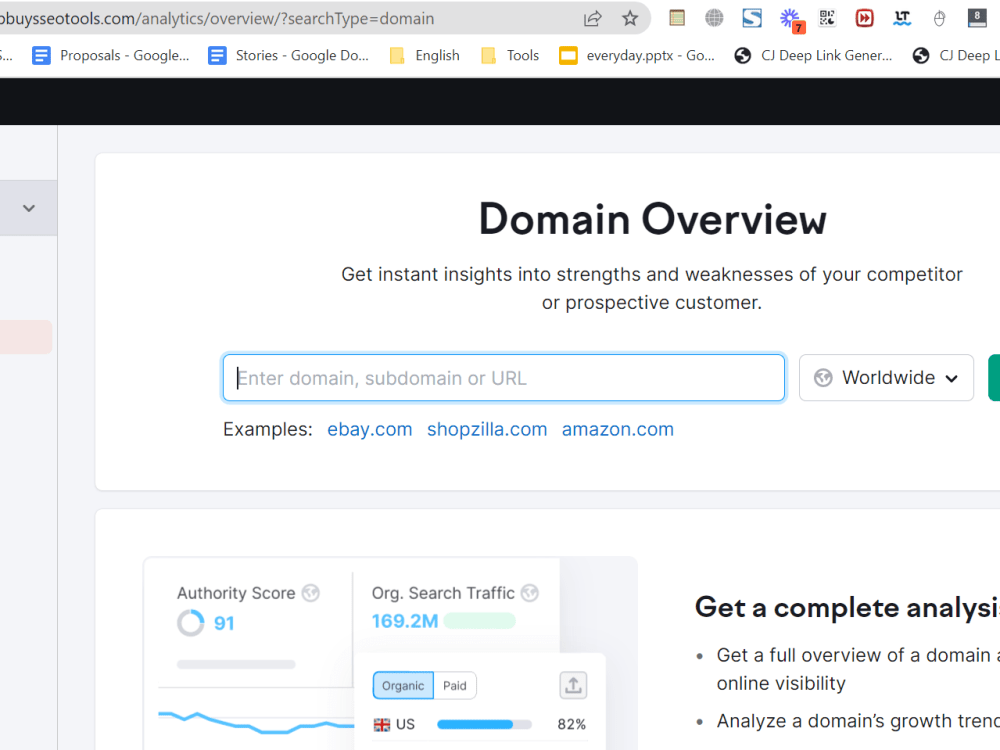
Task: Click the globe icon beside Authority Score
Action: point(311,593)
